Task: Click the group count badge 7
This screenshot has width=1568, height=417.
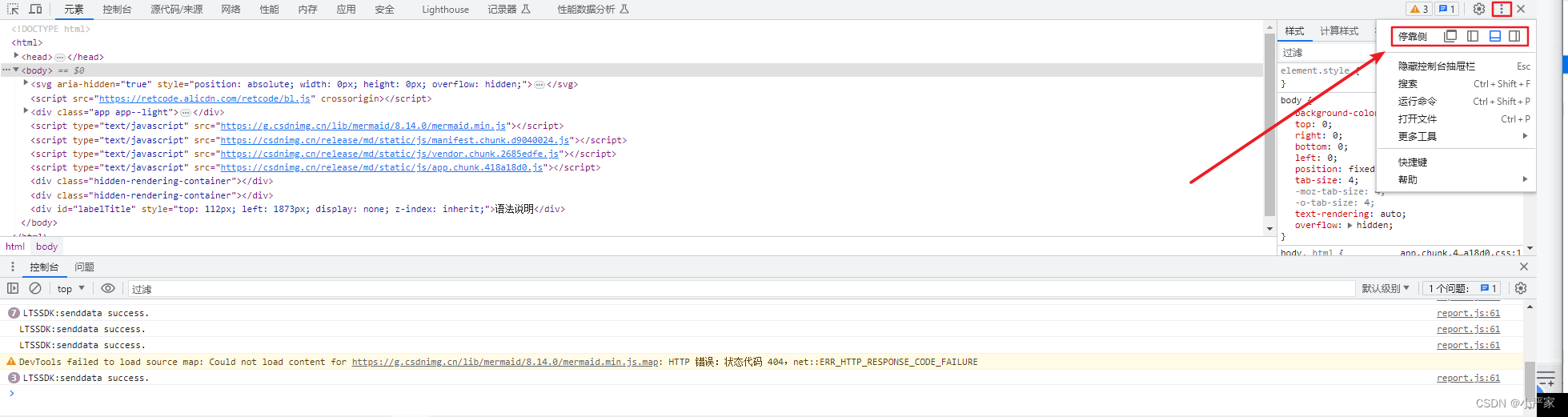Action: [14, 313]
